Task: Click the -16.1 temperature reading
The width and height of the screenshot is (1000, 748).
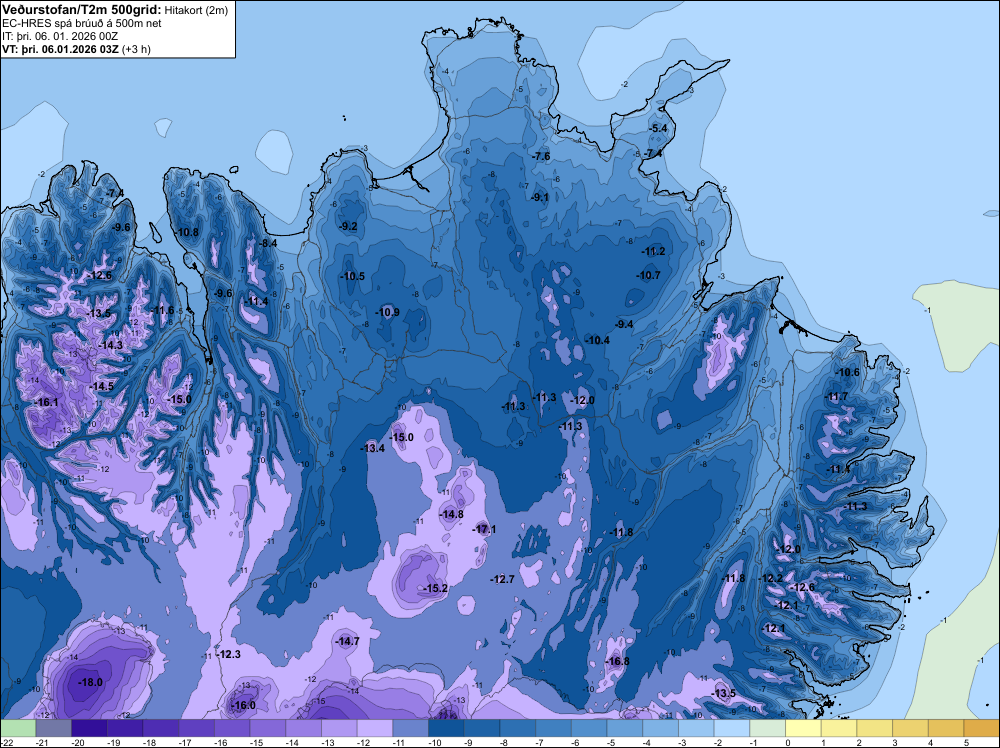Action: [x=47, y=402]
